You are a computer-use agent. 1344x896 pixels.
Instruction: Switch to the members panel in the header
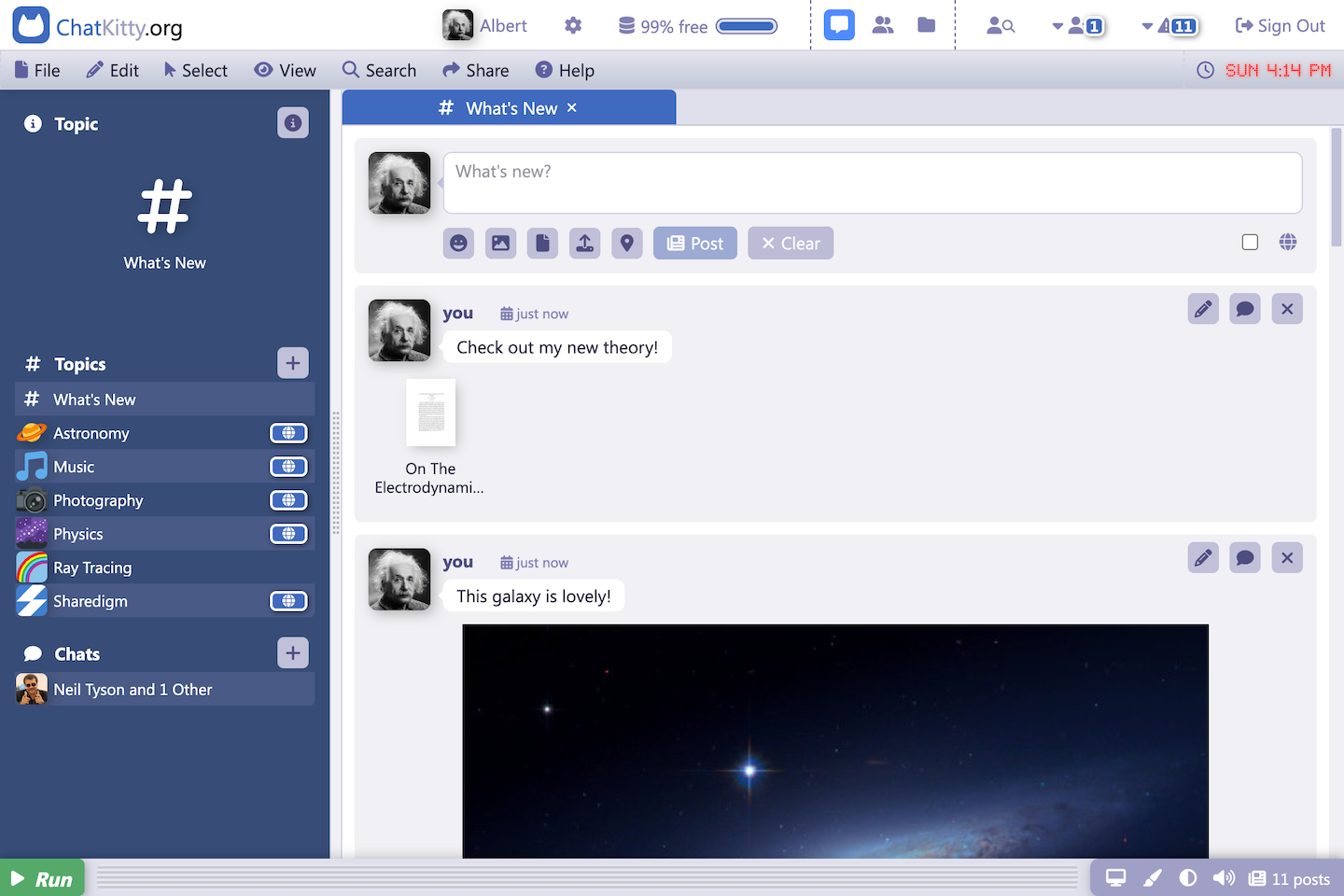pyautogui.click(x=882, y=24)
